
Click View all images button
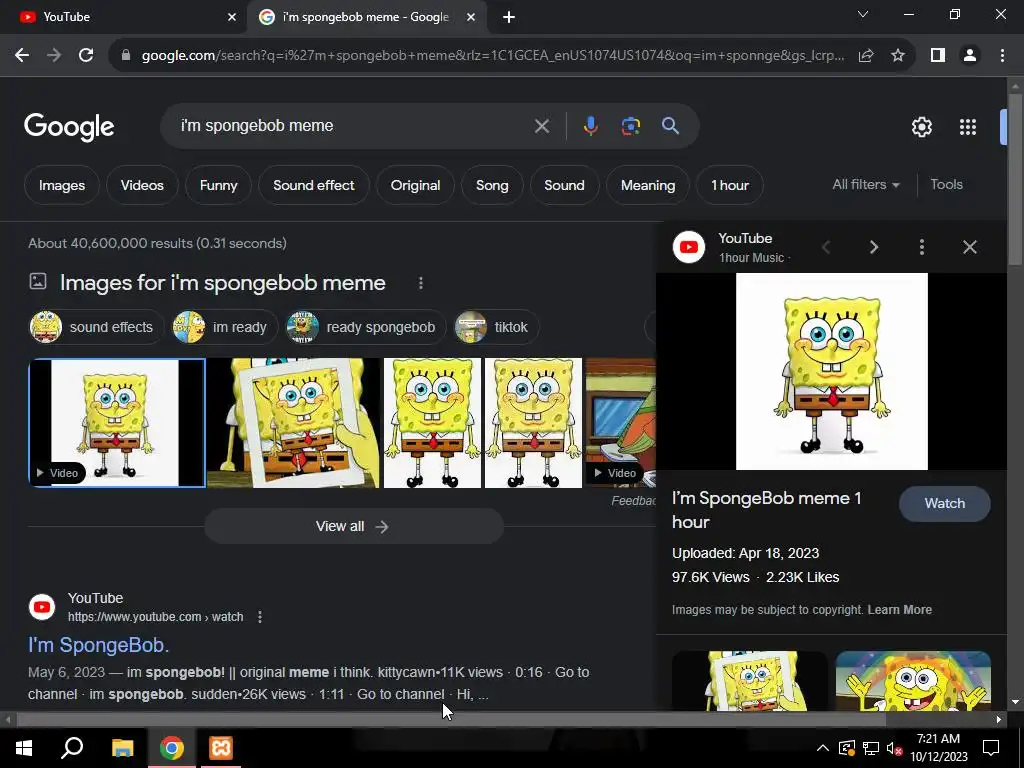coord(353,526)
